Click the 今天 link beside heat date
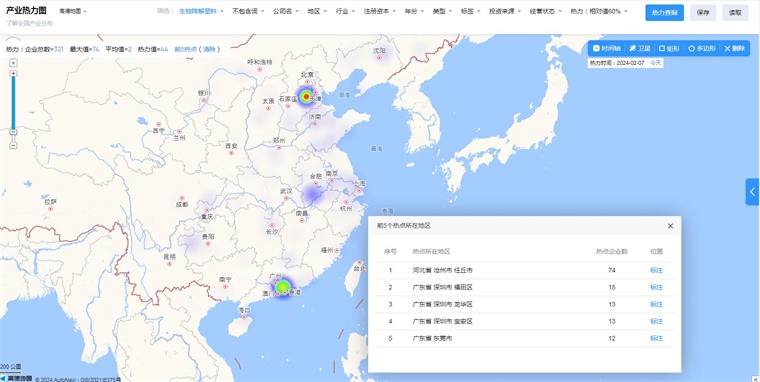The height and width of the screenshot is (382, 760). [x=655, y=63]
